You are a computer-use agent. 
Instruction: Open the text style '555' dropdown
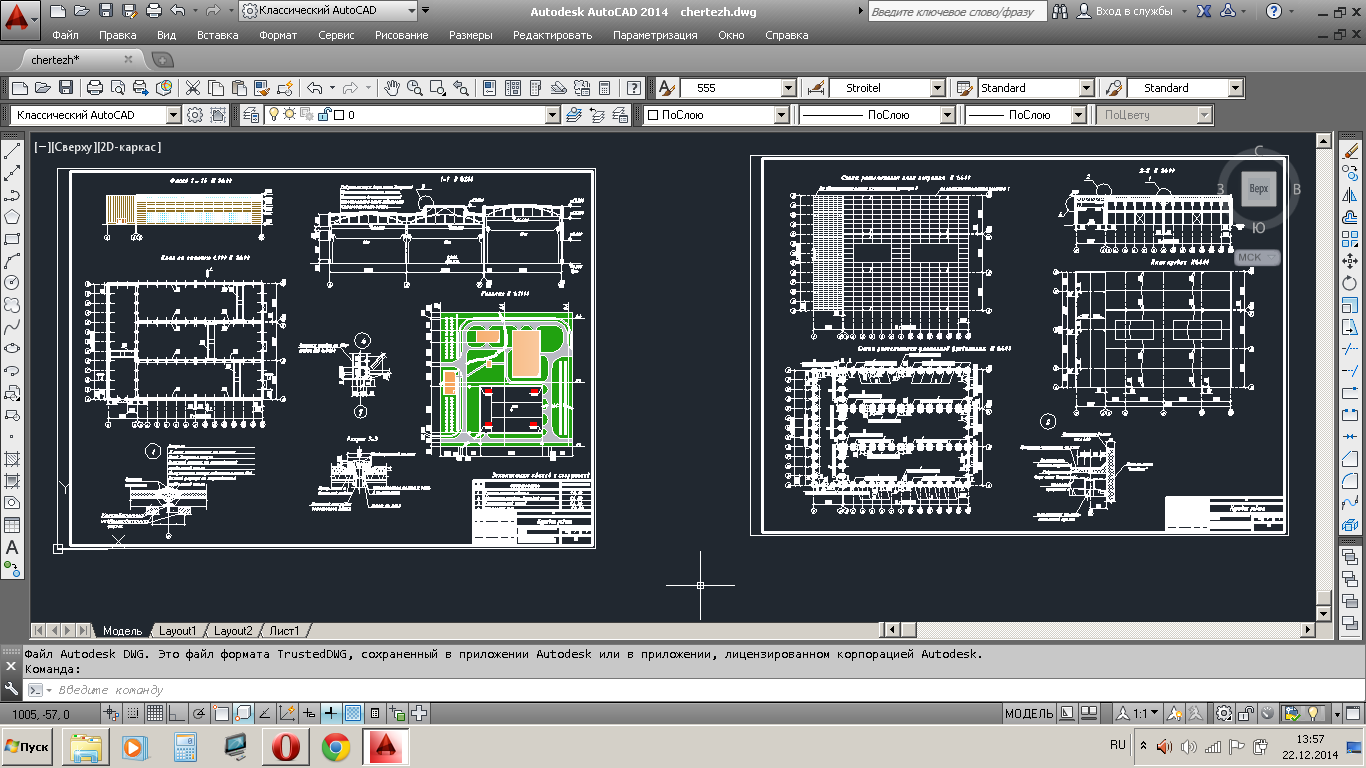pos(788,88)
